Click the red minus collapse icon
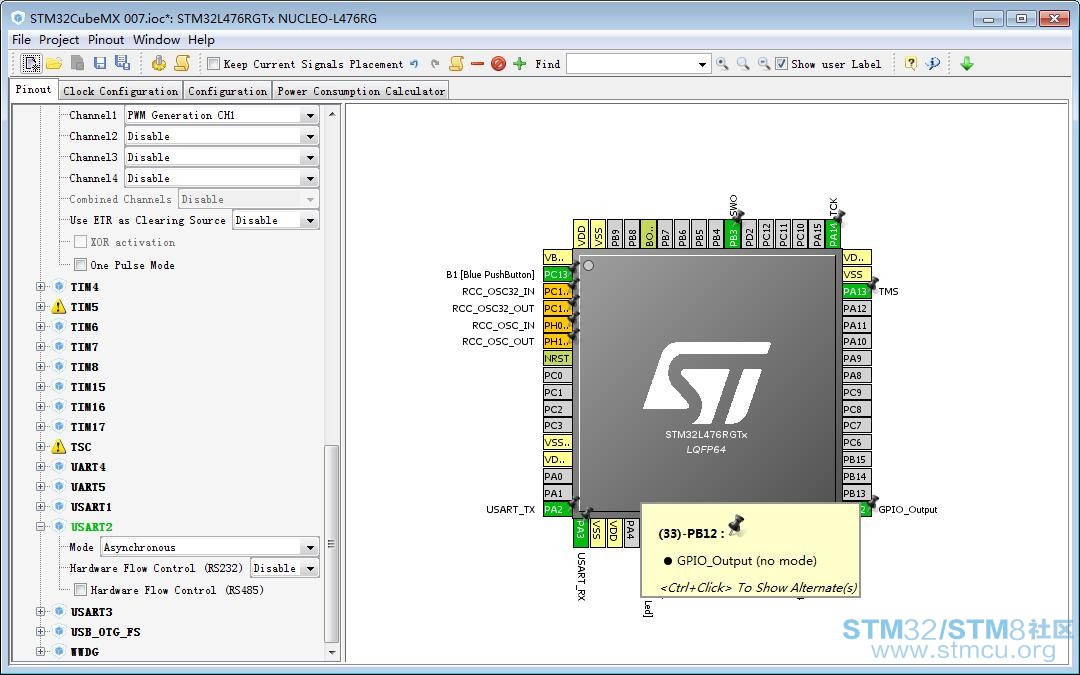The height and width of the screenshot is (675, 1080). click(x=477, y=63)
